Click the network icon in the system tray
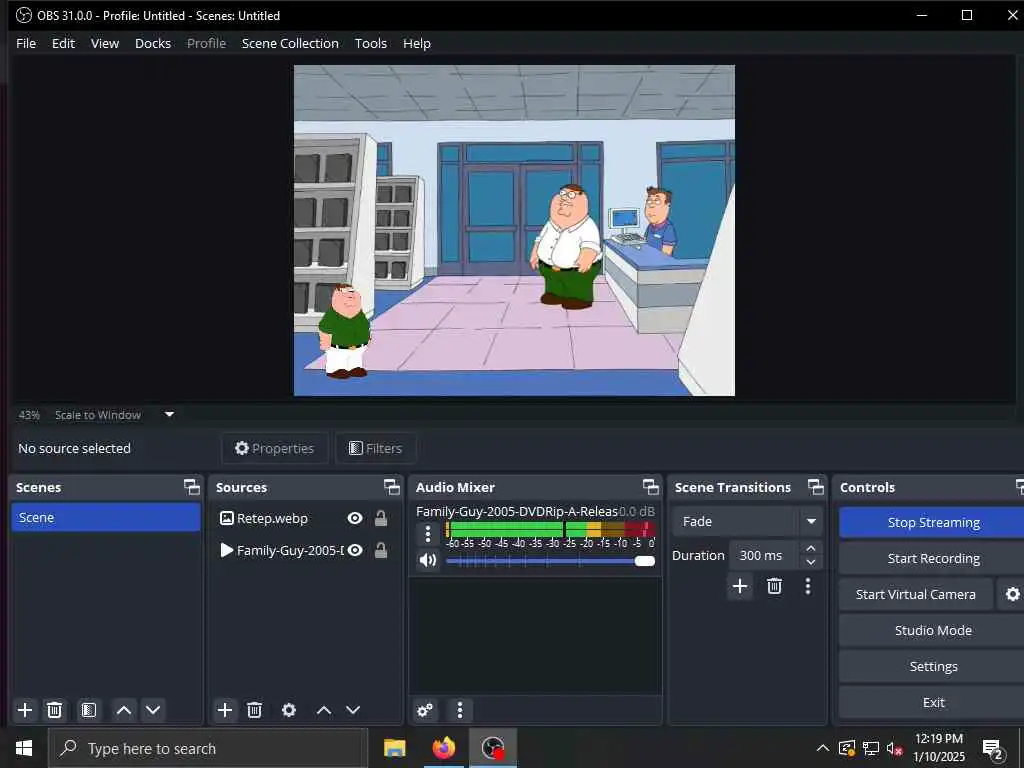Image resolution: width=1024 pixels, height=768 pixels. pyautogui.click(x=871, y=748)
